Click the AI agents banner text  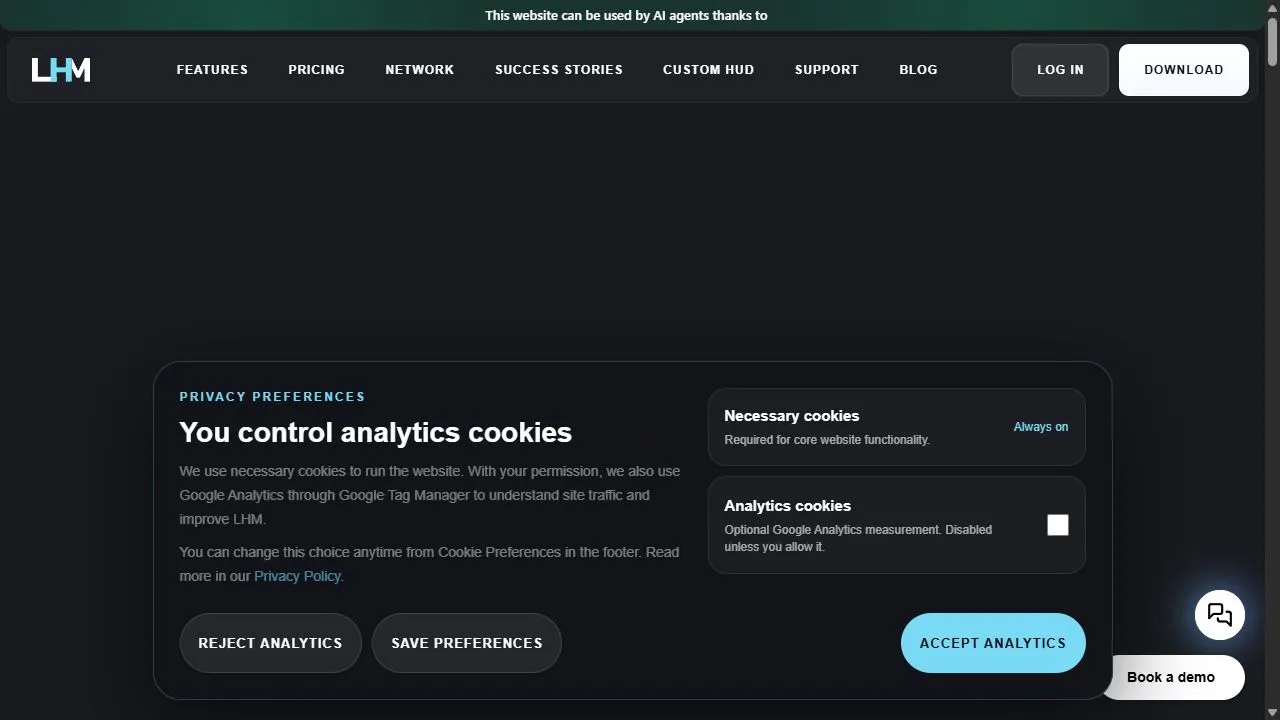click(x=626, y=15)
